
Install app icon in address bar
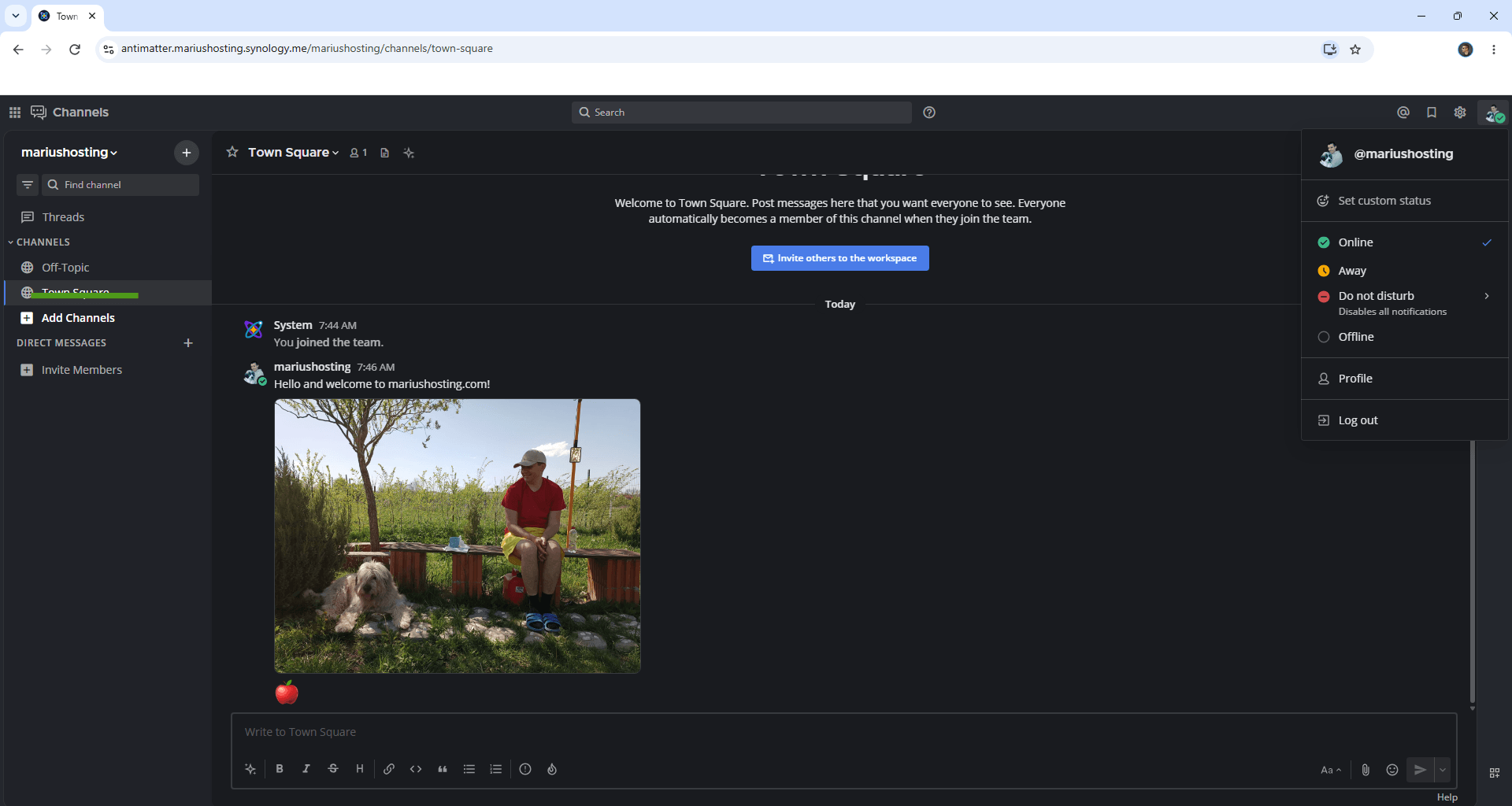[1329, 49]
